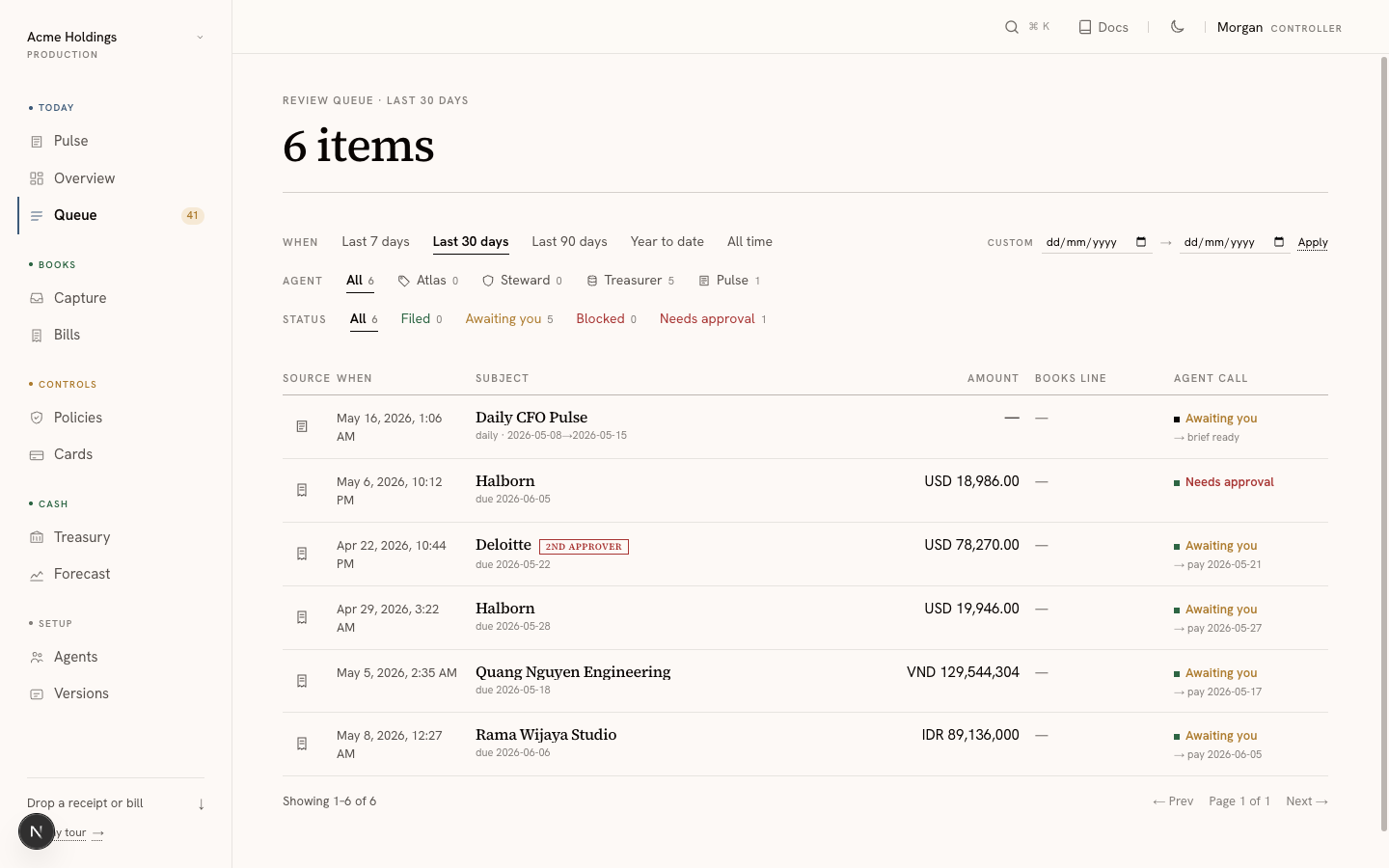Open the Morgan controller profile
Image resolution: width=1389 pixels, height=868 pixels.
pos(1279,27)
